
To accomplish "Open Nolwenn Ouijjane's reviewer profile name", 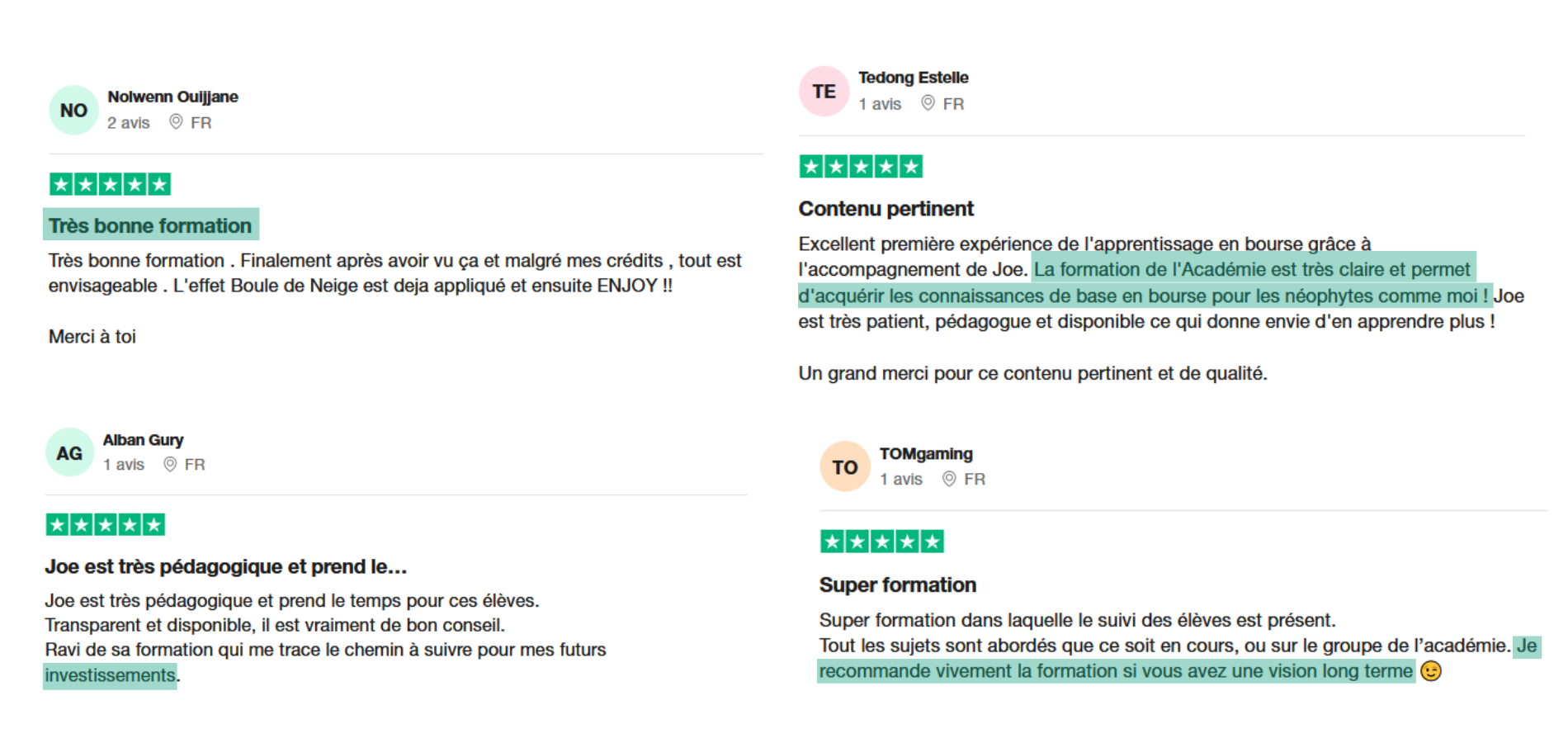I will [172, 97].
